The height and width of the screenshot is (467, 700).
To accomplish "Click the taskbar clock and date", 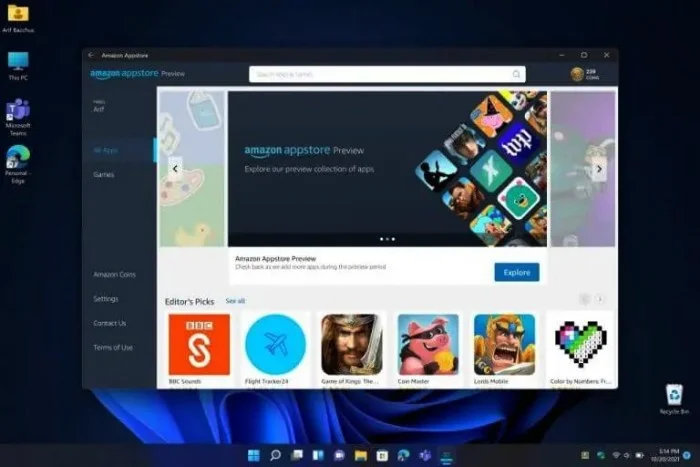I will pos(665,455).
